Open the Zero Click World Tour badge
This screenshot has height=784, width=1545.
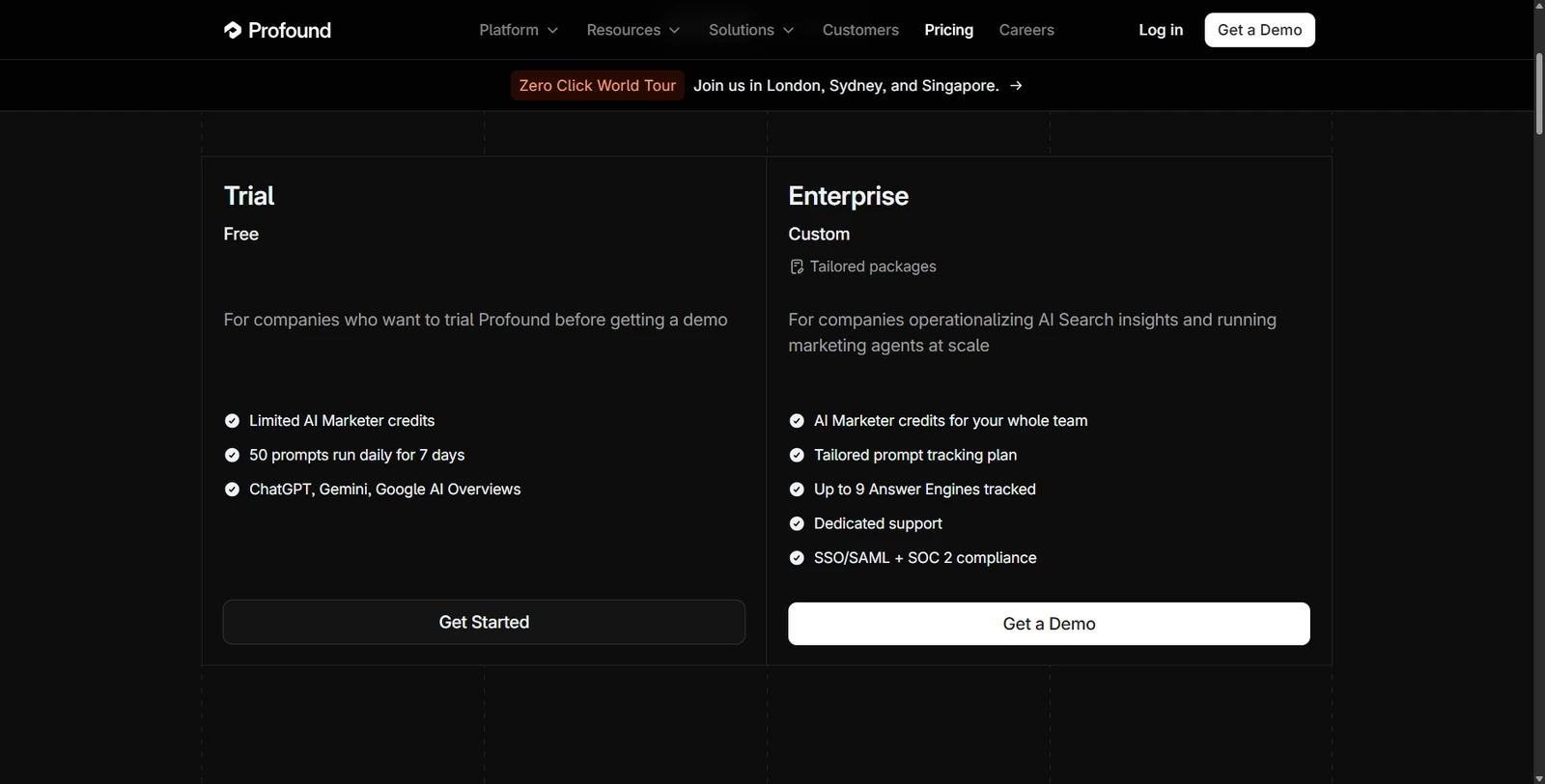[598, 86]
